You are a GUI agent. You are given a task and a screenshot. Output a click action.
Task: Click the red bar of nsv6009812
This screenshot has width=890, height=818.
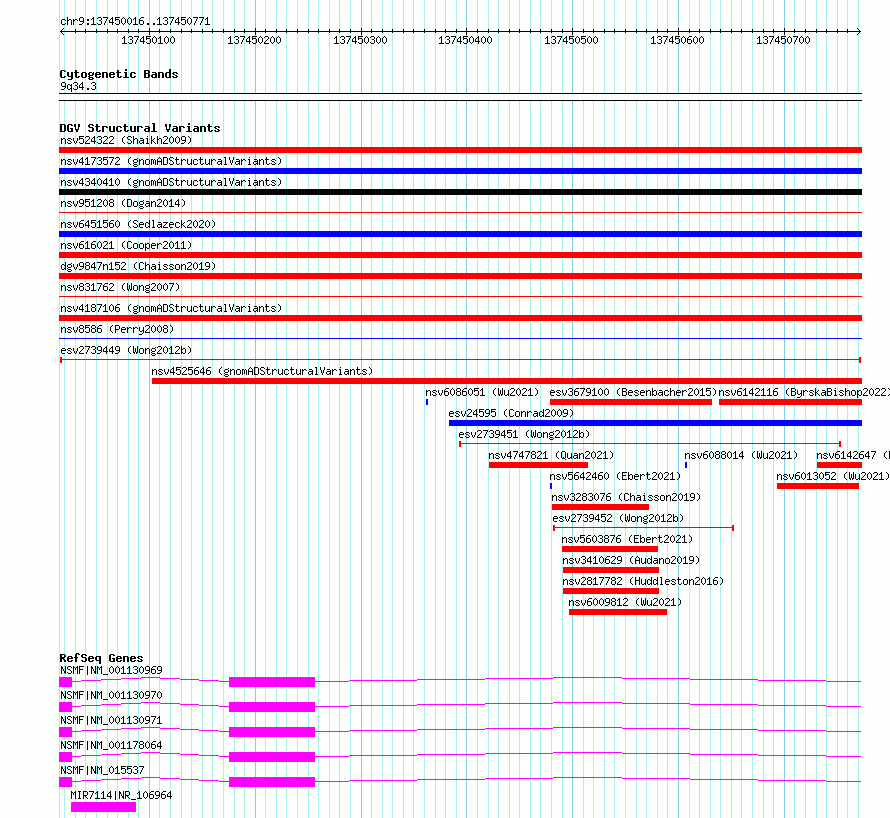(618, 612)
